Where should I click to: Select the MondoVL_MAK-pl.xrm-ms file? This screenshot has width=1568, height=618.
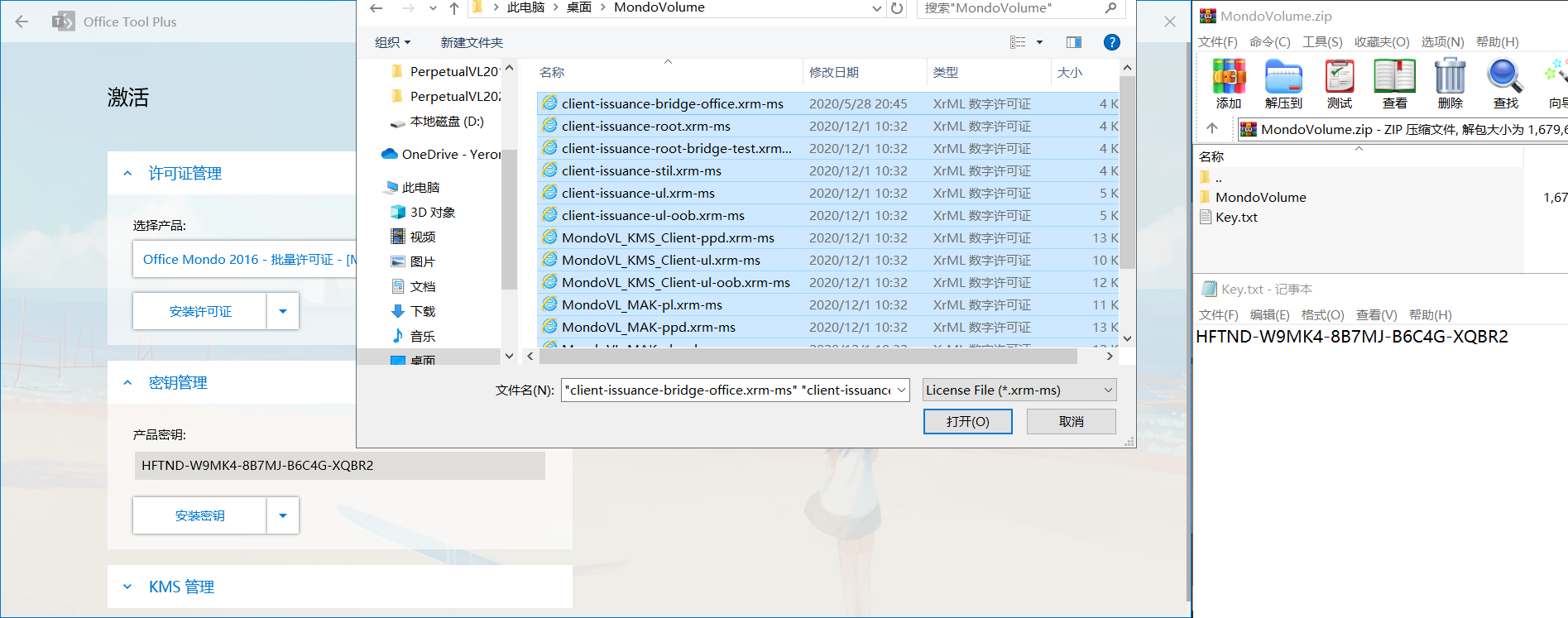pyautogui.click(x=641, y=304)
